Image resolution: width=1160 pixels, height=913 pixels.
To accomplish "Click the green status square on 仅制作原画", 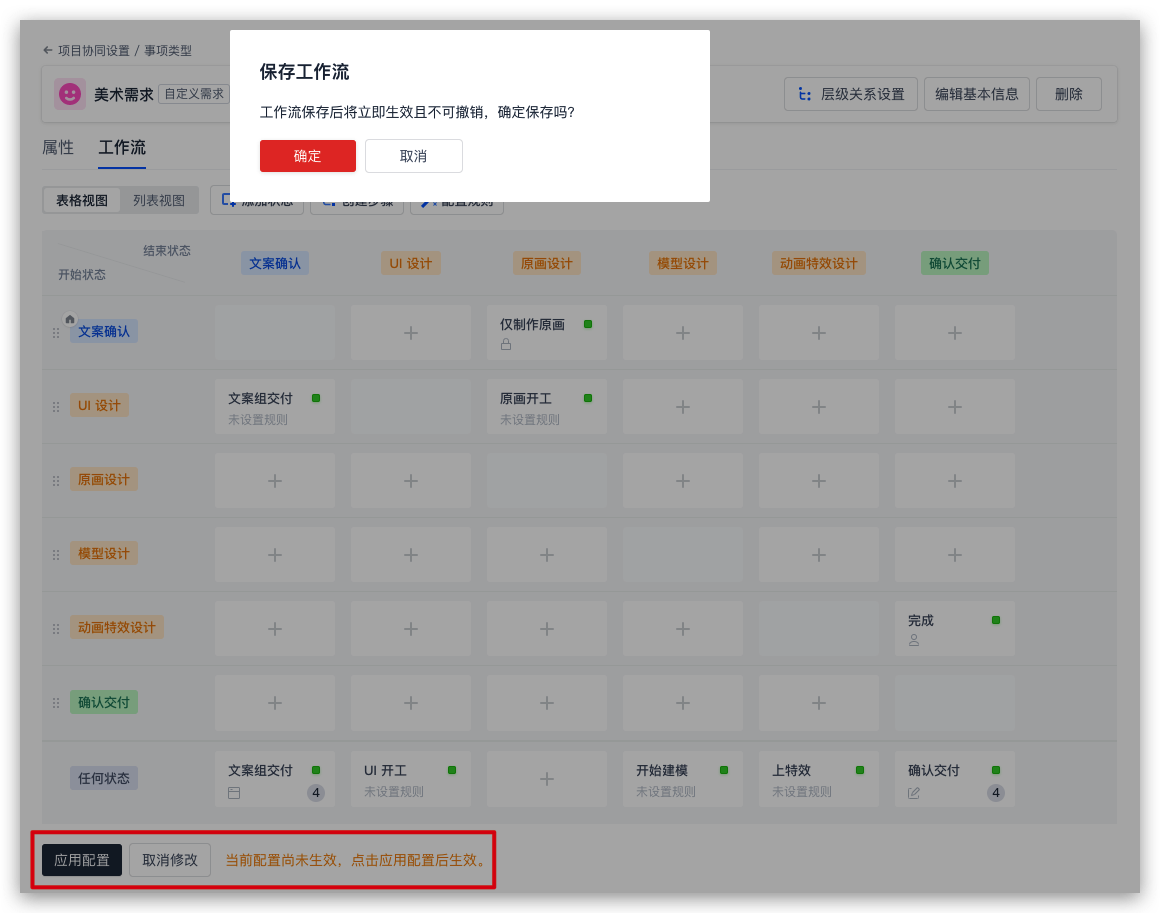I will tap(588, 324).
